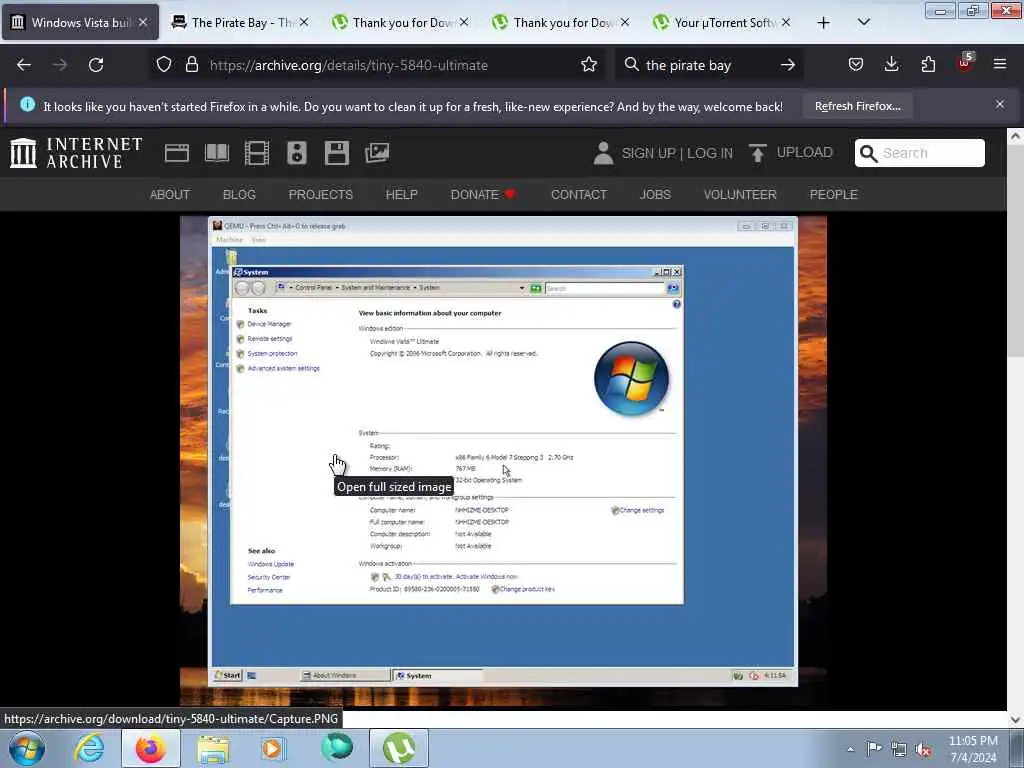
Task: Open the DONATE menu item
Action: click(483, 195)
